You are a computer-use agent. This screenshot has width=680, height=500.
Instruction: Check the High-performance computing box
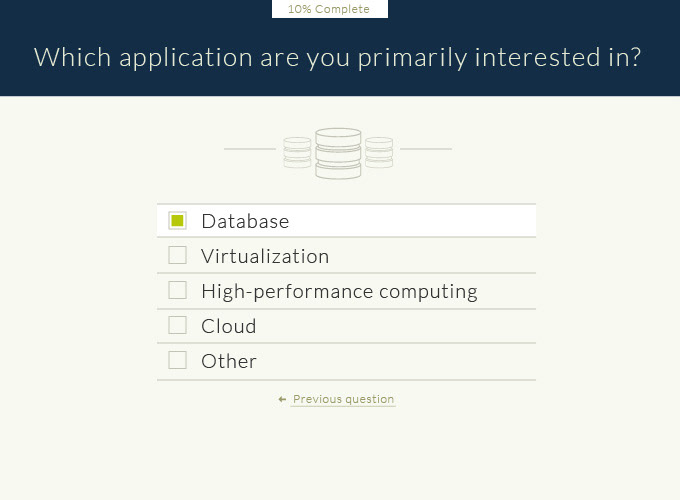coord(177,290)
